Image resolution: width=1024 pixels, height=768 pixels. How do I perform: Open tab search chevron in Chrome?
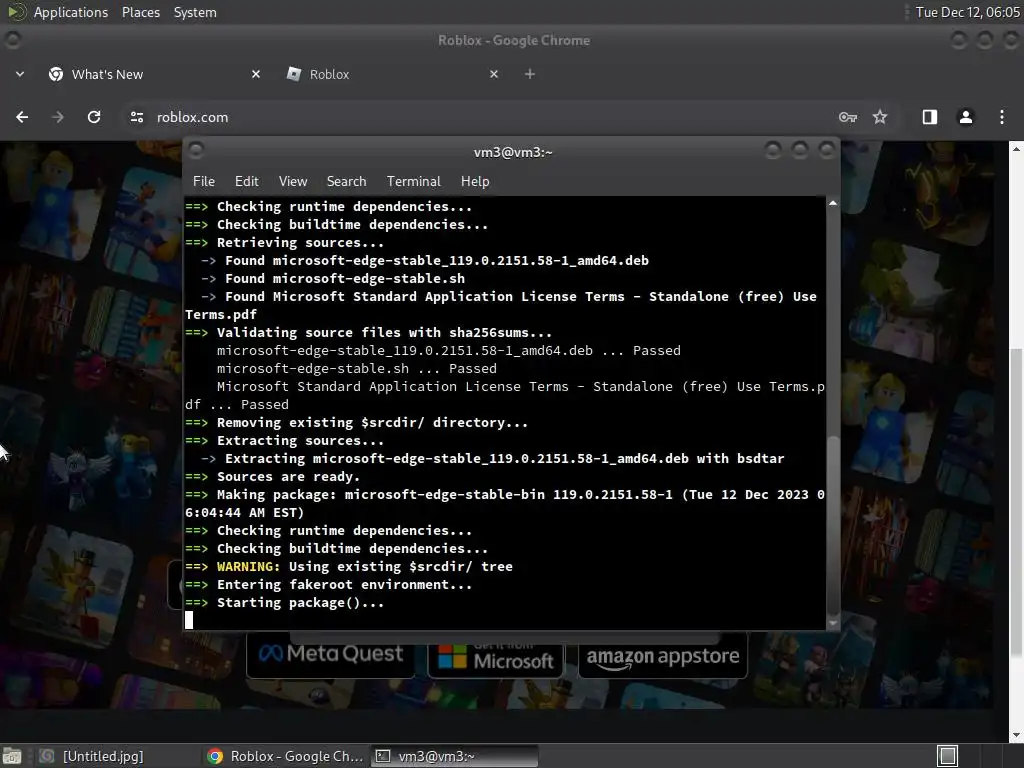(x=20, y=74)
